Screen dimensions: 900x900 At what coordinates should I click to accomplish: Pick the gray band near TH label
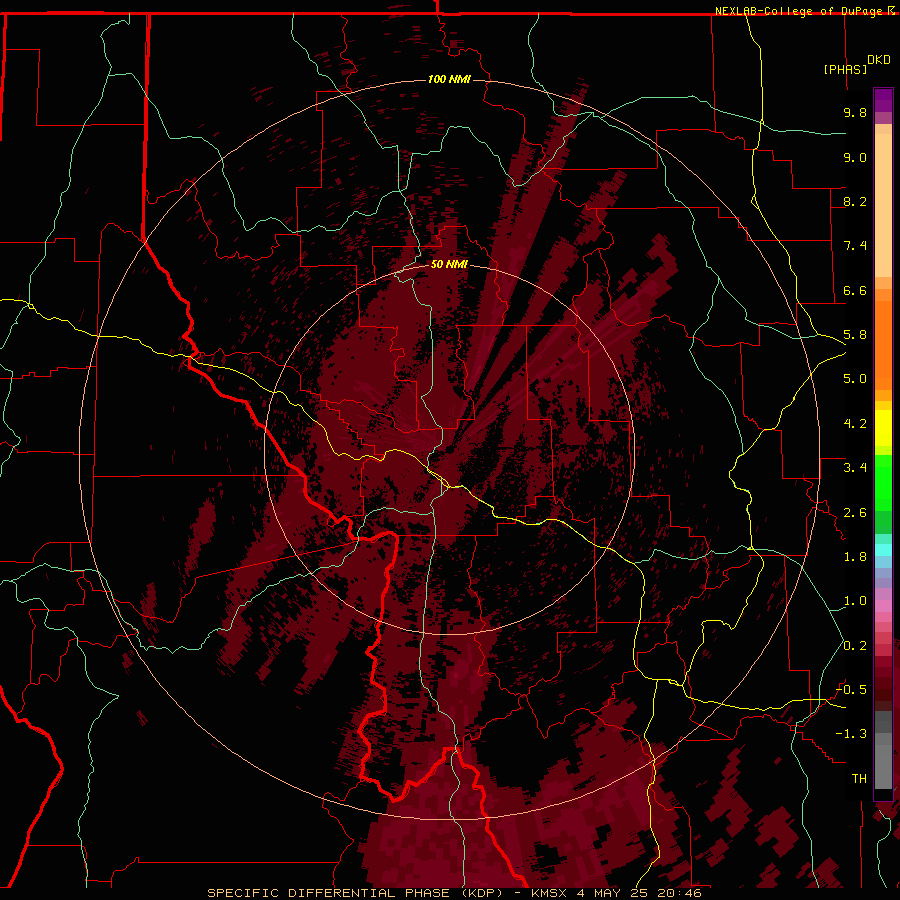(x=883, y=767)
